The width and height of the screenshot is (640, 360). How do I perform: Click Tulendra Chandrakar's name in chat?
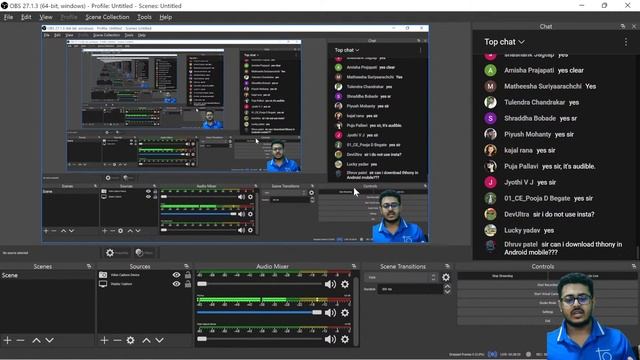534,102
